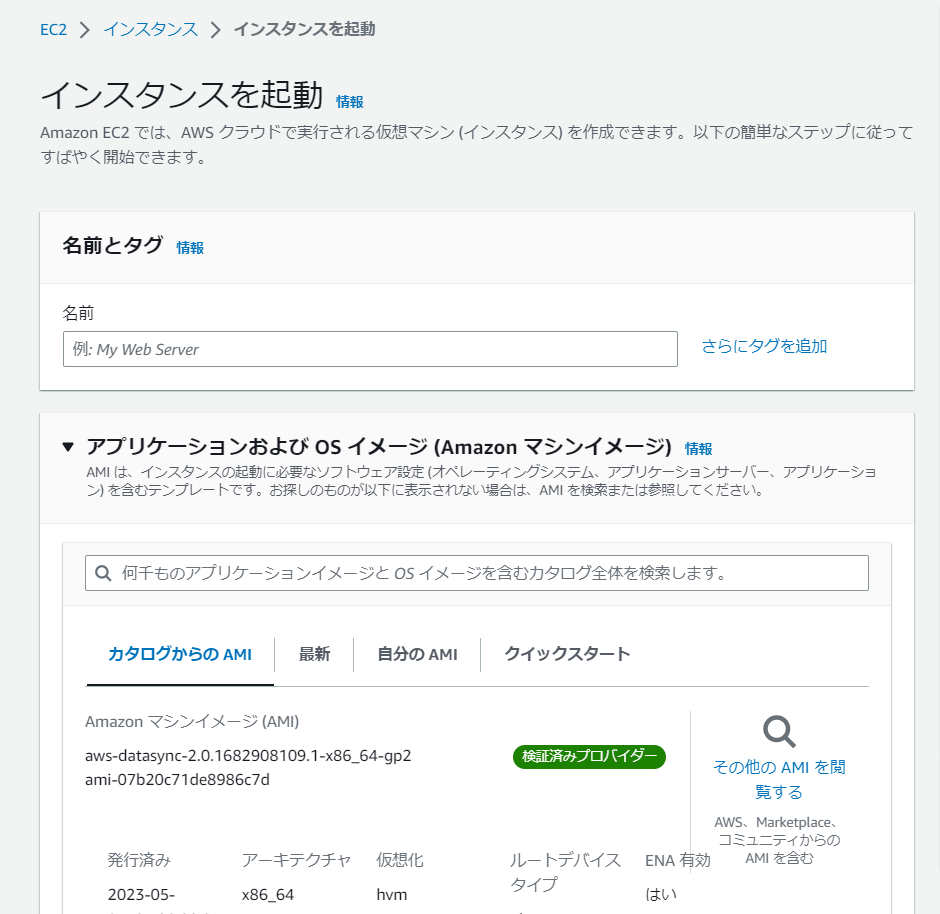Switch to the 最新 tab
The image size is (940, 914).
pyautogui.click(x=314, y=654)
